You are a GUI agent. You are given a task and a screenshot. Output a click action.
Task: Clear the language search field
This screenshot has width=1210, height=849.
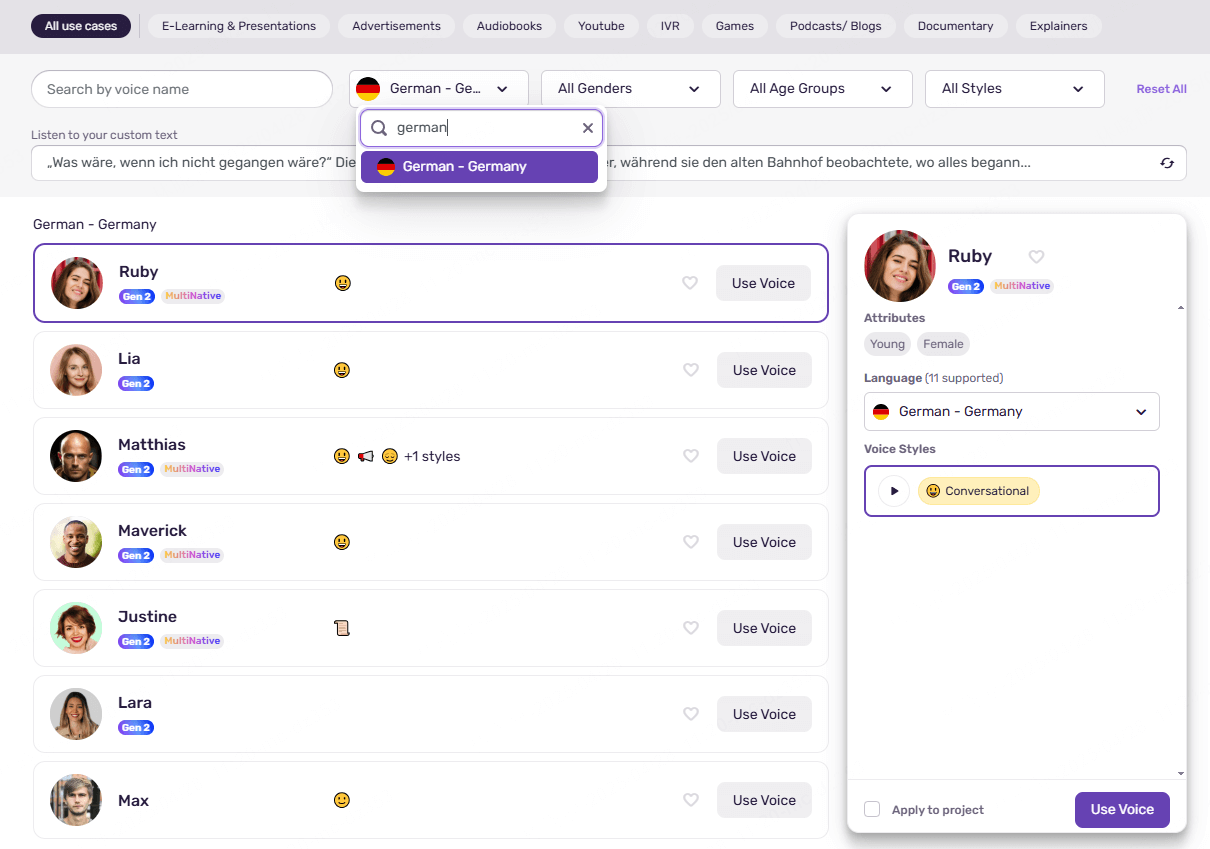pos(588,128)
